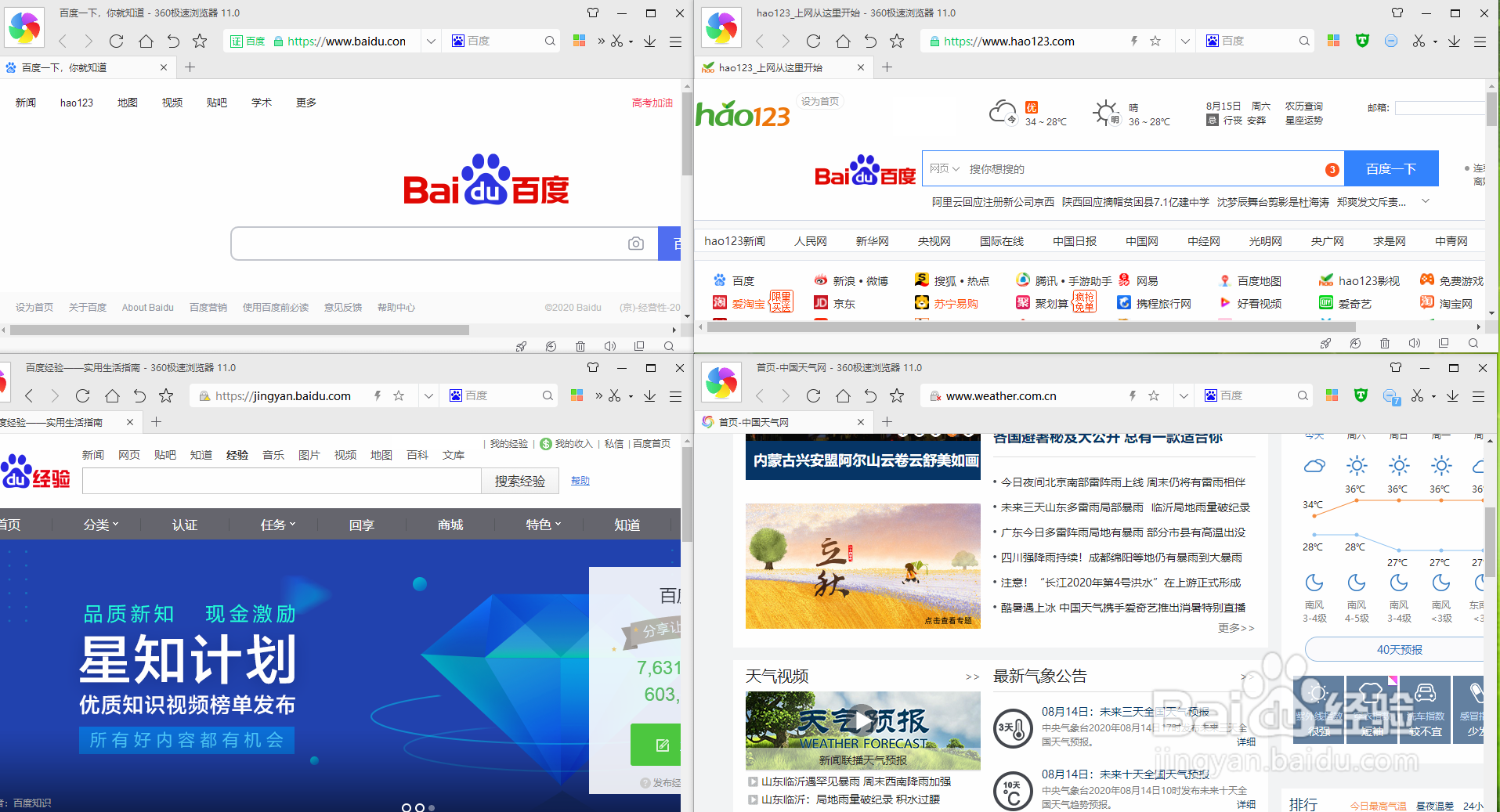The image size is (1500, 812).
Task: Refresh the Baidu page using the reload icon
Action: pyautogui.click(x=117, y=41)
